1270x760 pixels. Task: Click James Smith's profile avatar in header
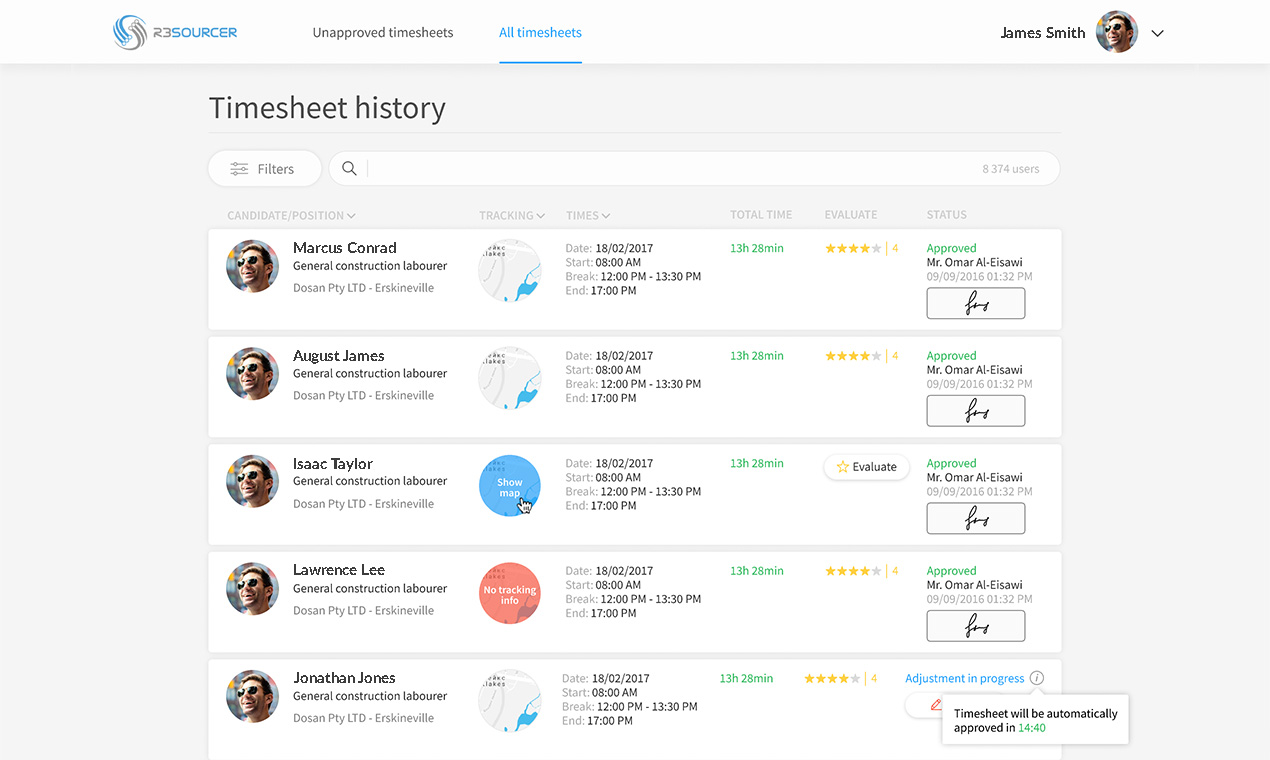(1117, 32)
